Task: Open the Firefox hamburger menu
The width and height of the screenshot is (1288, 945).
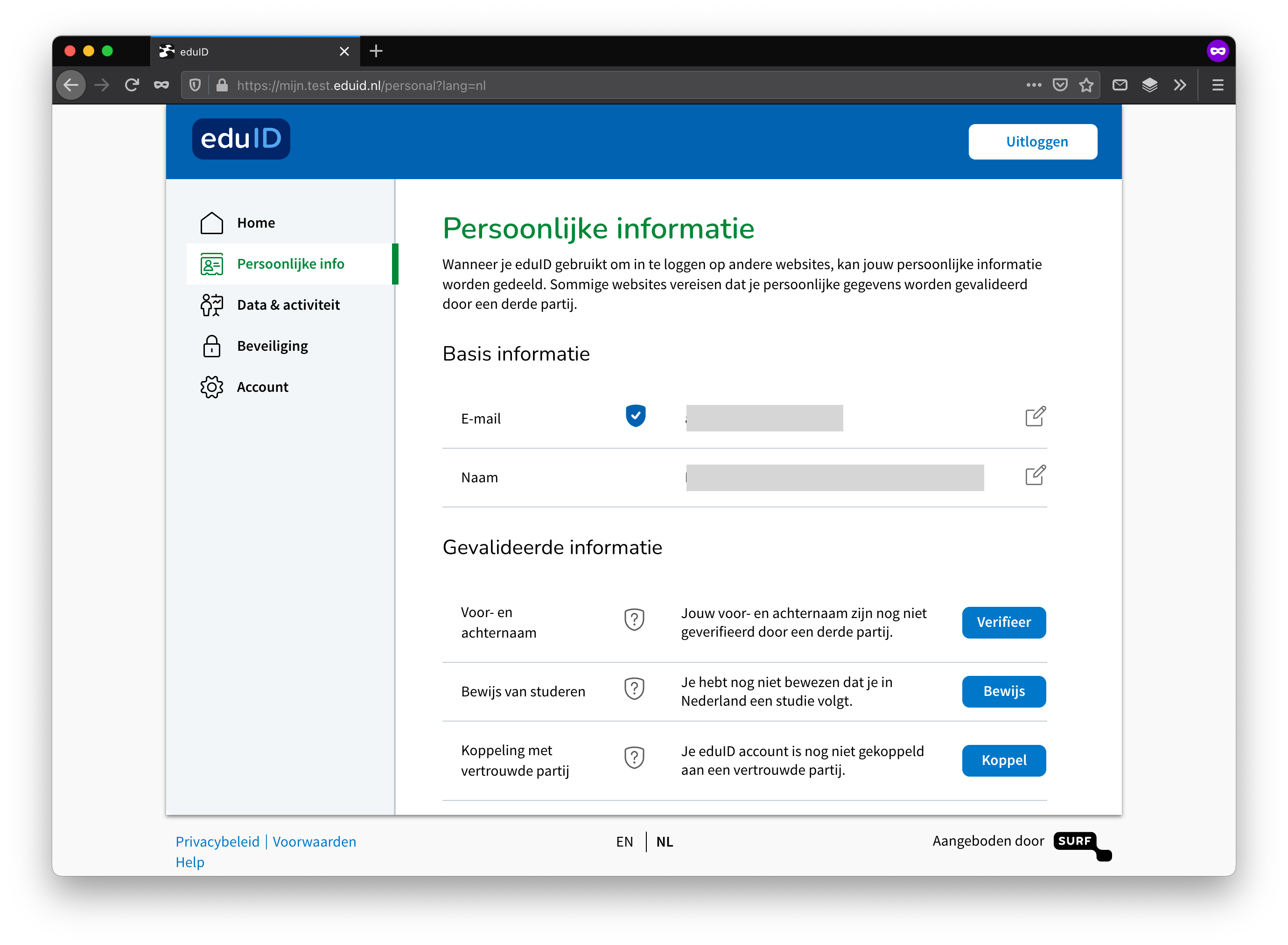Action: [1218, 85]
